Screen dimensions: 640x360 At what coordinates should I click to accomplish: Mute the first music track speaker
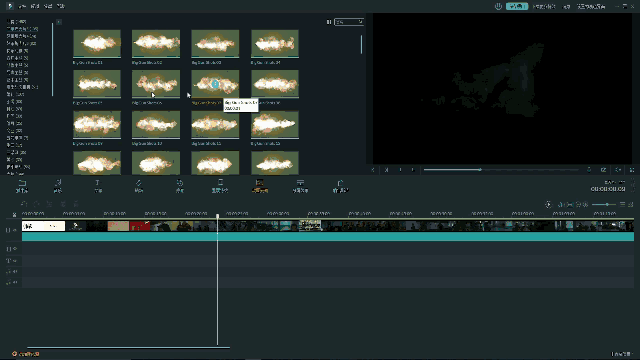click(15, 271)
